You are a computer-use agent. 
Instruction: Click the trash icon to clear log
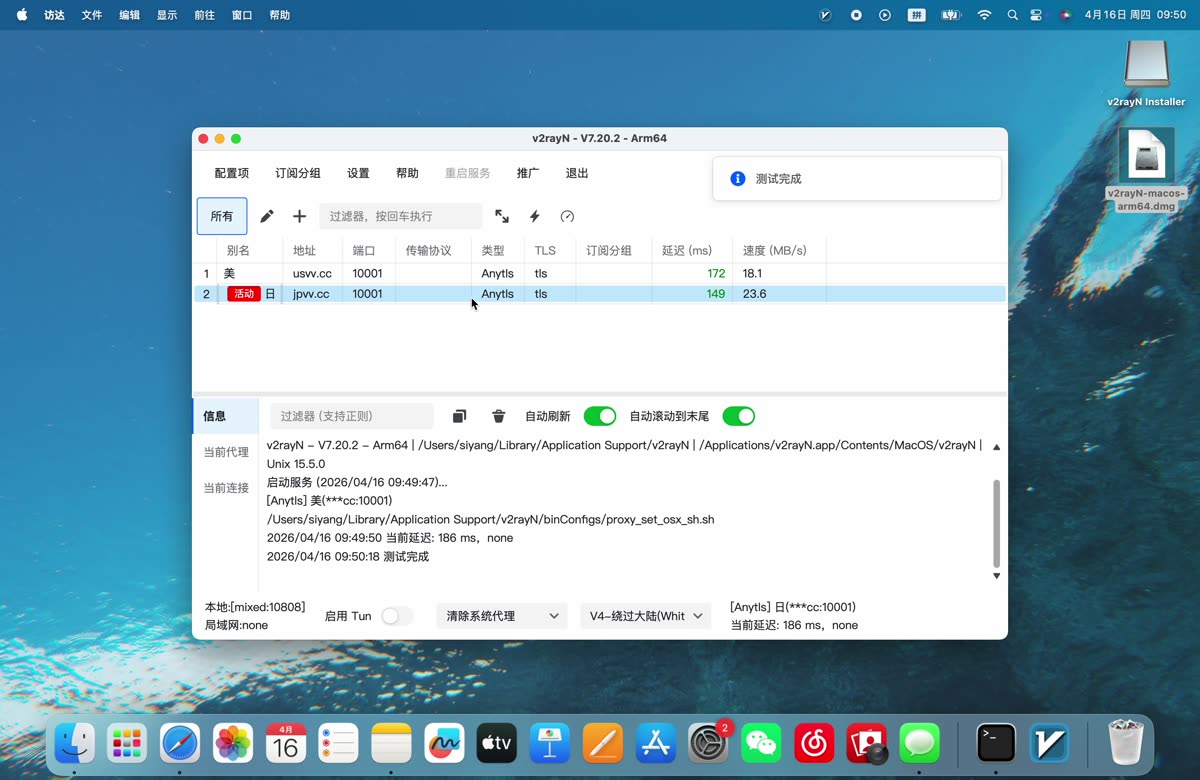point(499,416)
